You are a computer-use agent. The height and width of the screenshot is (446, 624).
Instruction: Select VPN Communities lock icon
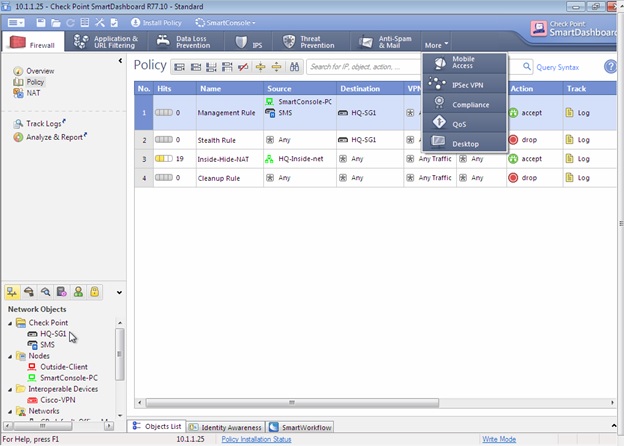(95, 292)
